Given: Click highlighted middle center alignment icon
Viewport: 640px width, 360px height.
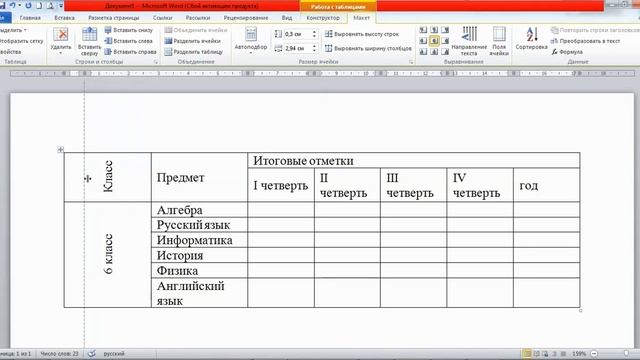Looking at the screenshot, I should click(434, 41).
